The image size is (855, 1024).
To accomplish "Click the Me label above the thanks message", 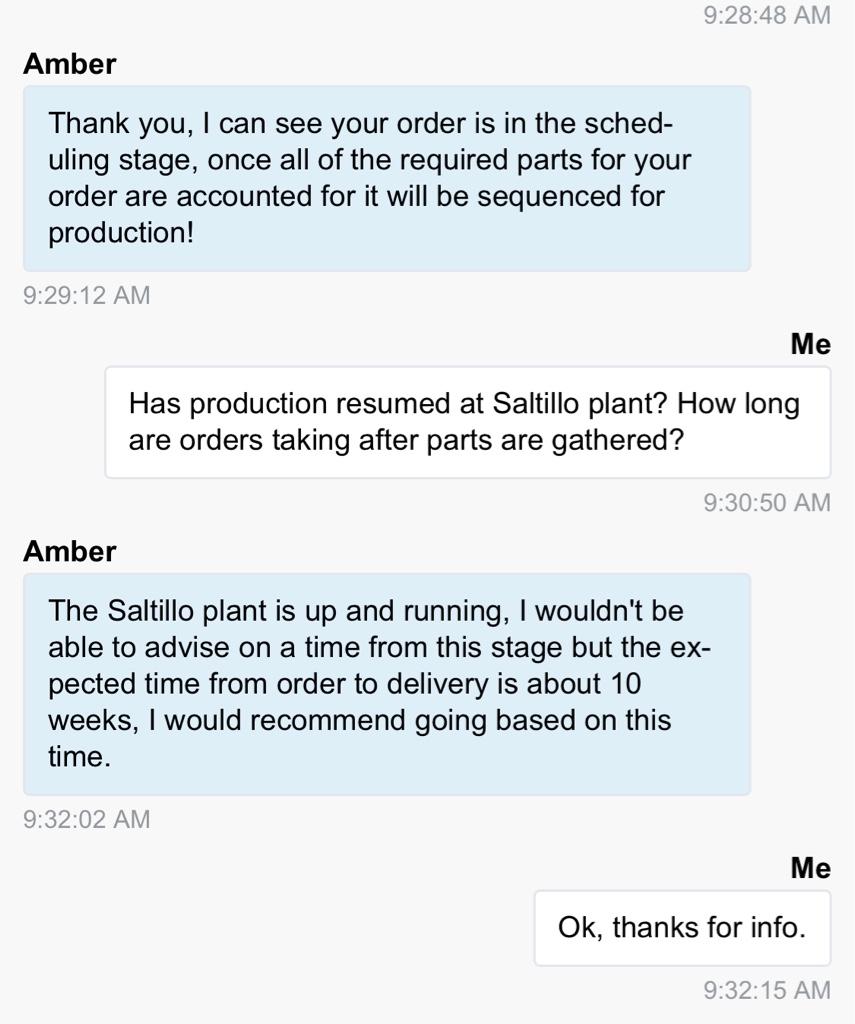I will pos(810,868).
